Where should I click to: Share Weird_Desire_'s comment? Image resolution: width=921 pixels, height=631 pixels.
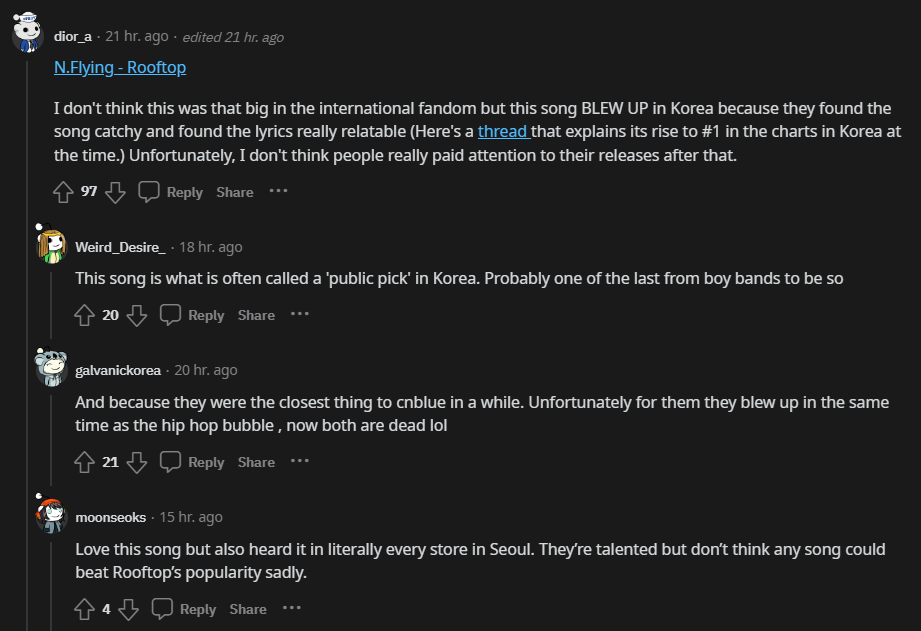(256, 315)
